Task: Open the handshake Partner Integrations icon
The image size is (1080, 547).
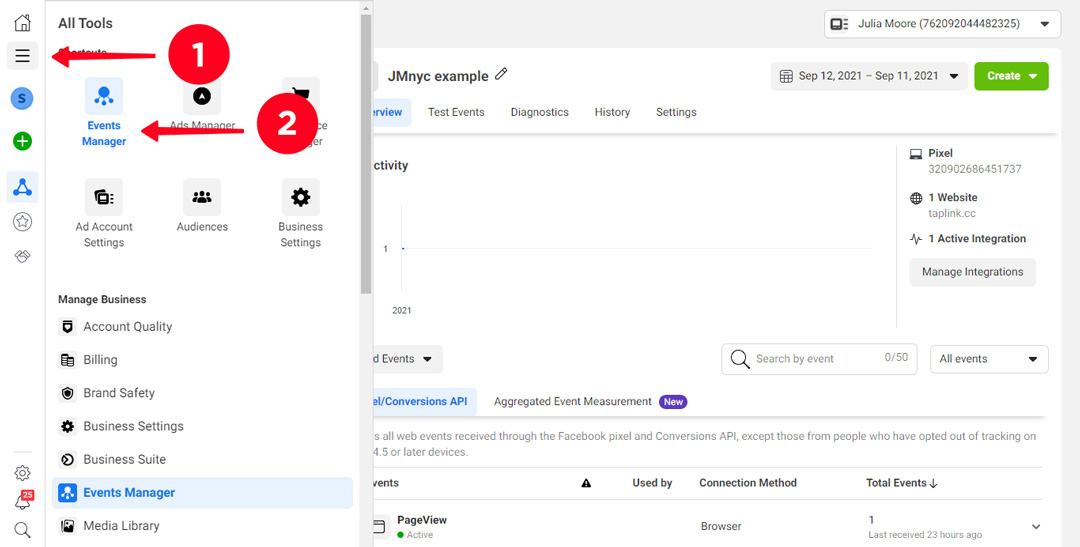Action: click(x=23, y=257)
